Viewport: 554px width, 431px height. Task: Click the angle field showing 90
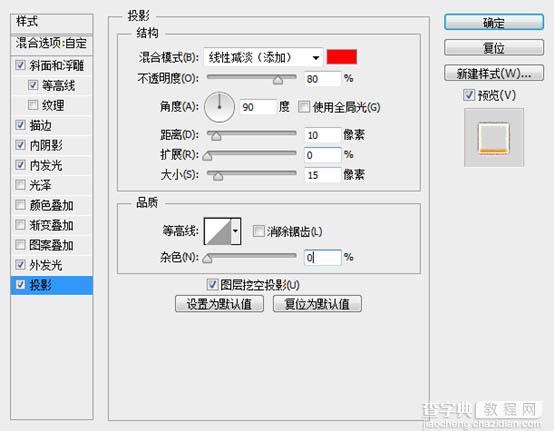[x=258, y=107]
